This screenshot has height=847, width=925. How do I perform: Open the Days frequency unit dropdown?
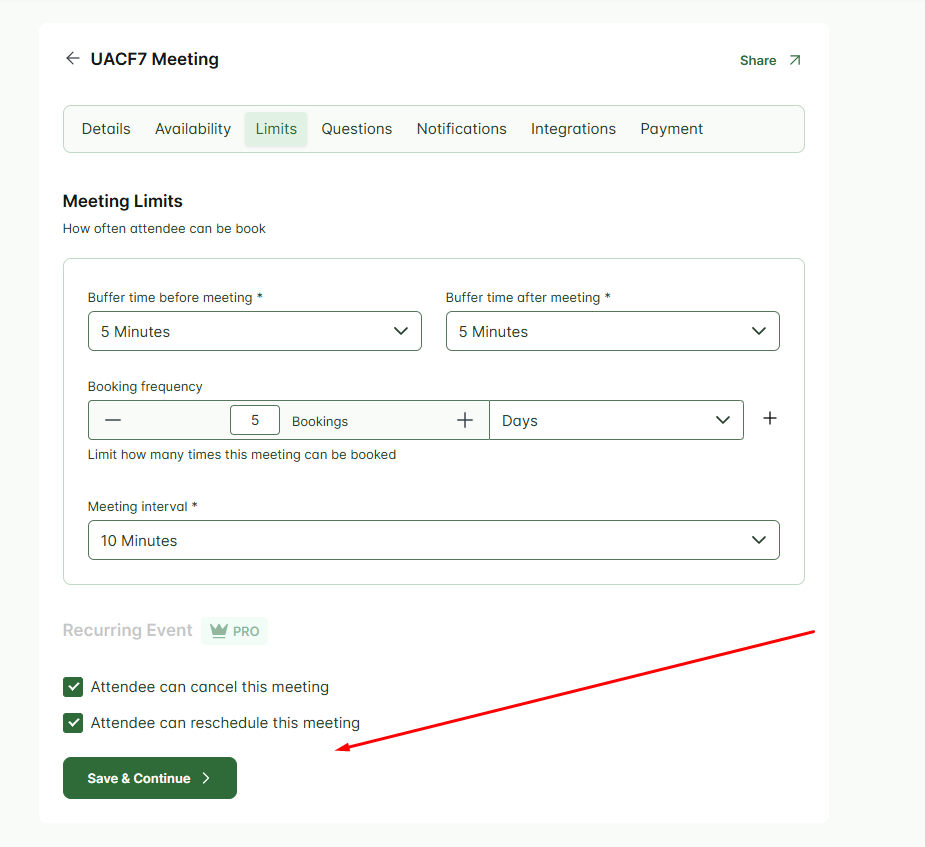pyautogui.click(x=616, y=420)
